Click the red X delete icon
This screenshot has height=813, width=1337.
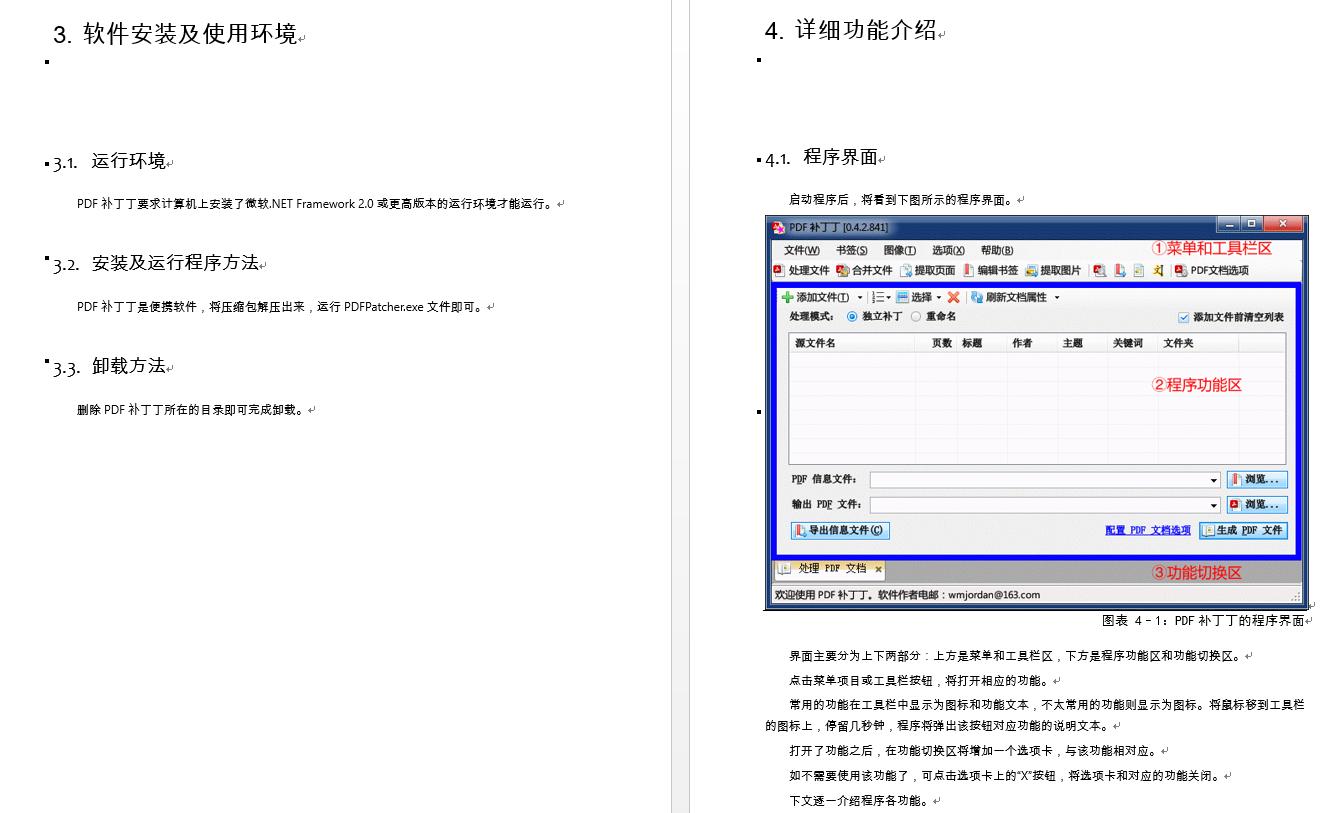pyautogui.click(x=955, y=297)
